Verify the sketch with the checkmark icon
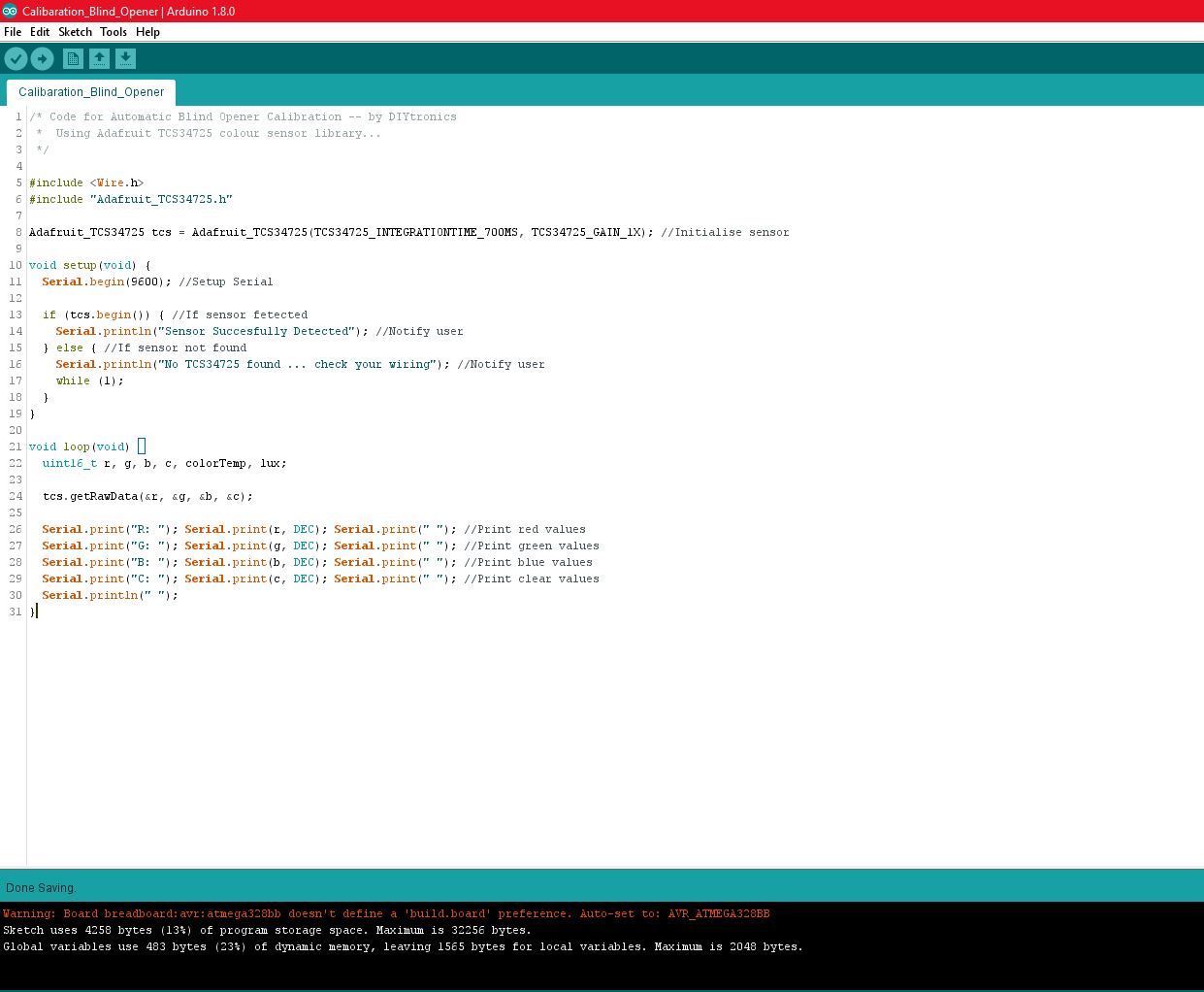The height and width of the screenshot is (992, 1204). click(16, 58)
